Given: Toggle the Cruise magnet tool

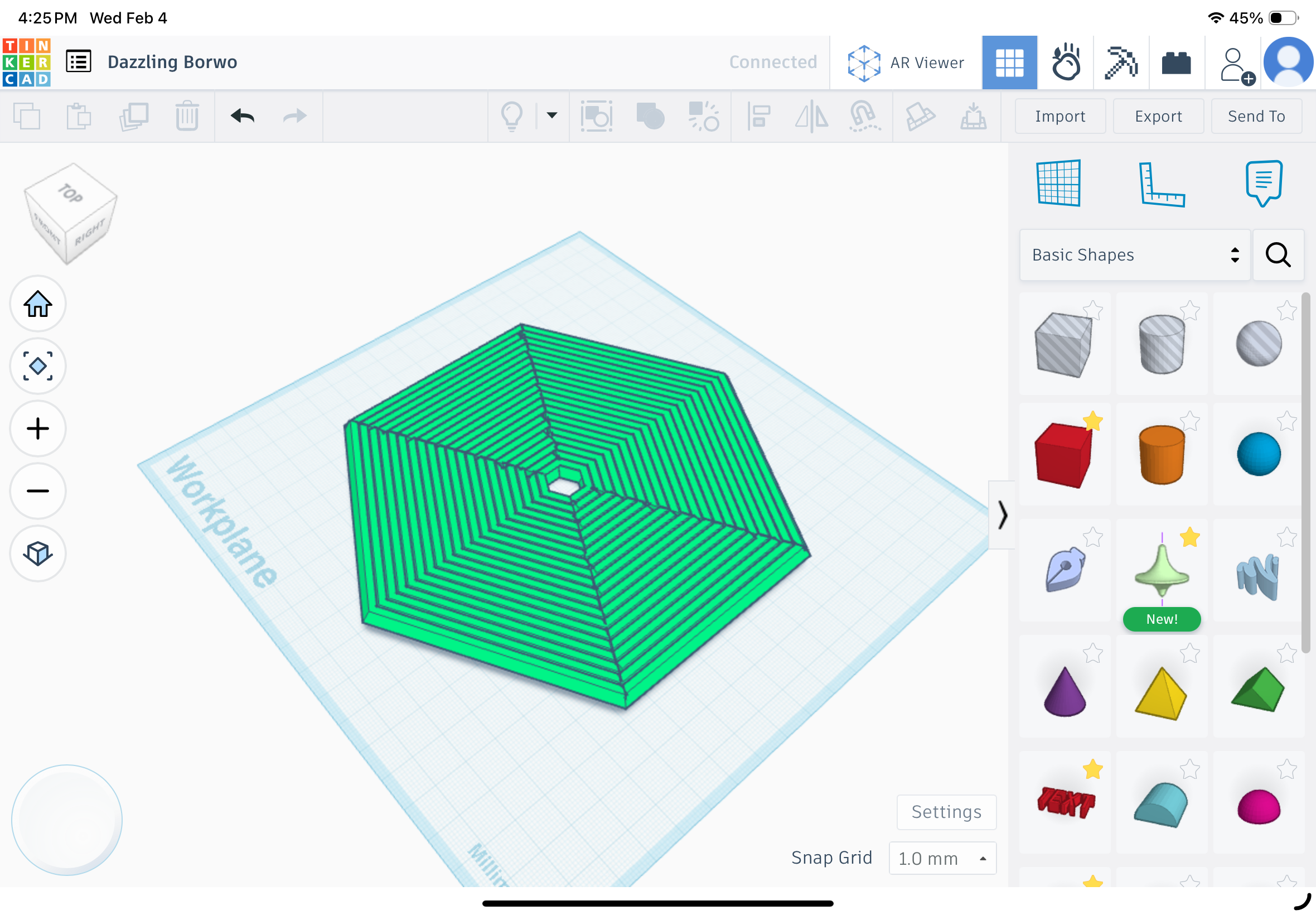Looking at the screenshot, I should point(864,117).
